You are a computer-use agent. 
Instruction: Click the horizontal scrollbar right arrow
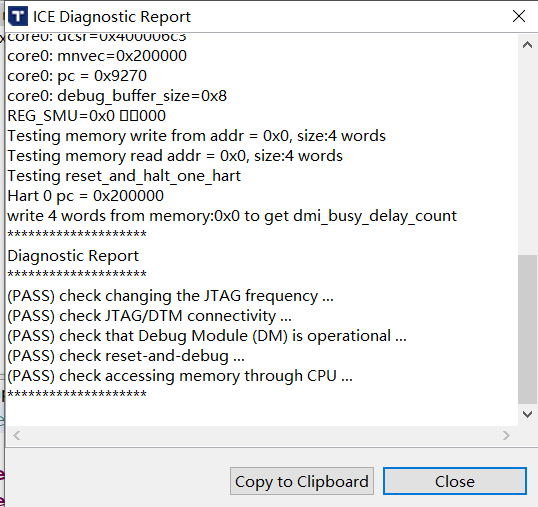point(506,436)
